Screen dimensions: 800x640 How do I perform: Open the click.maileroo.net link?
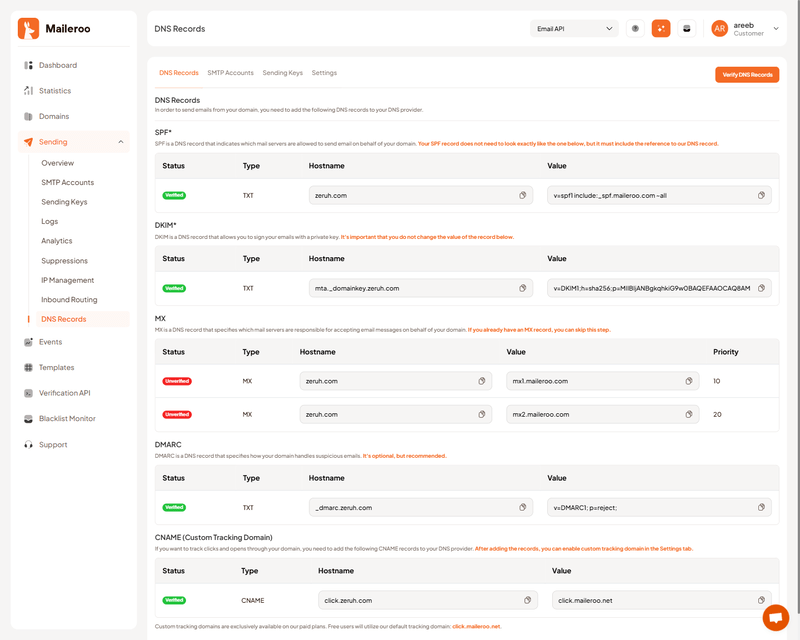coord(476,626)
